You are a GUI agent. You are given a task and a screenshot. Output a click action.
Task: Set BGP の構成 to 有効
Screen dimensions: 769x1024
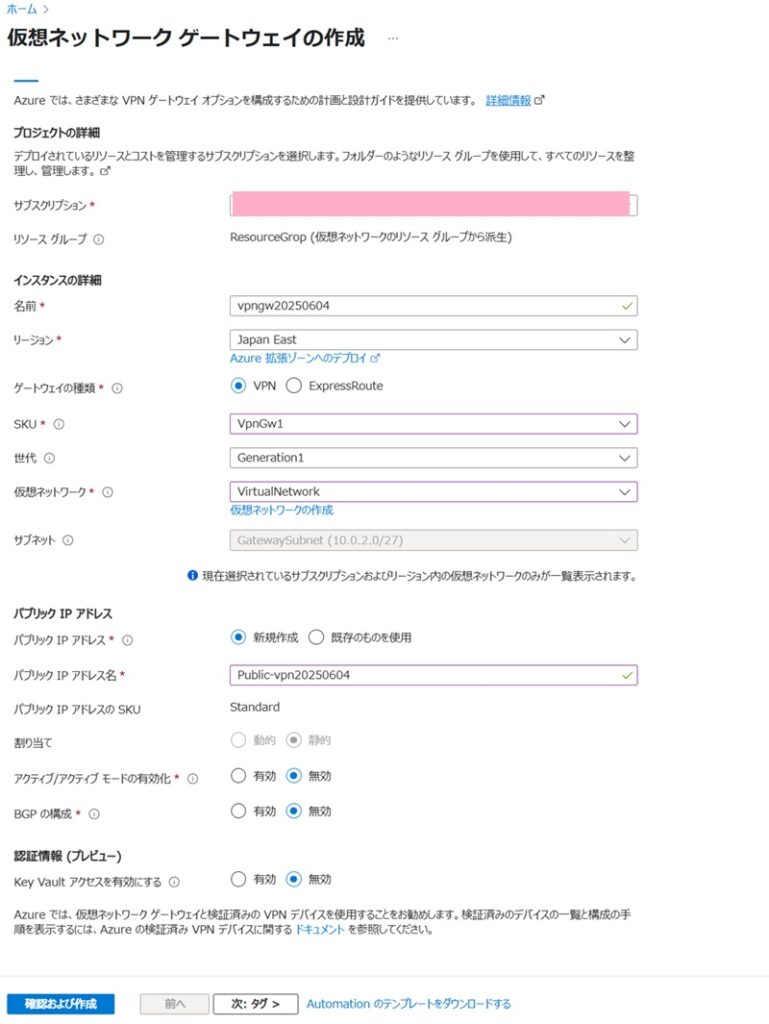tap(238, 811)
